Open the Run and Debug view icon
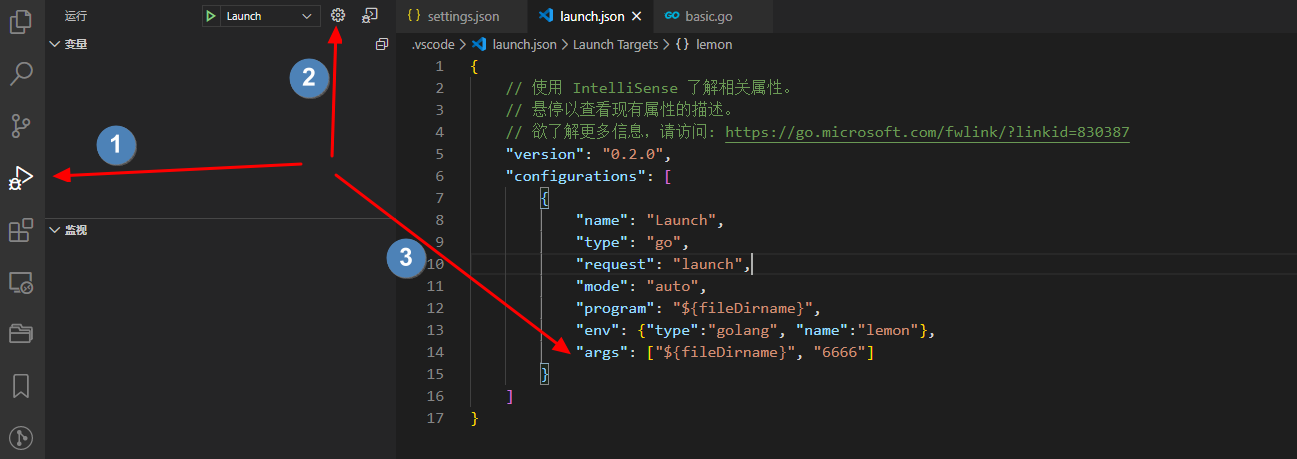 (x=21, y=179)
